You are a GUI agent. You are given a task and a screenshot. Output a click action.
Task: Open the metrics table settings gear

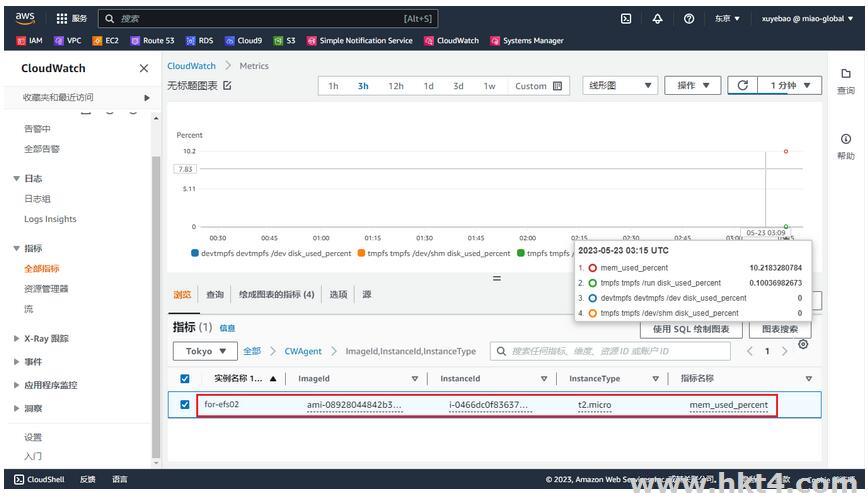[803, 344]
